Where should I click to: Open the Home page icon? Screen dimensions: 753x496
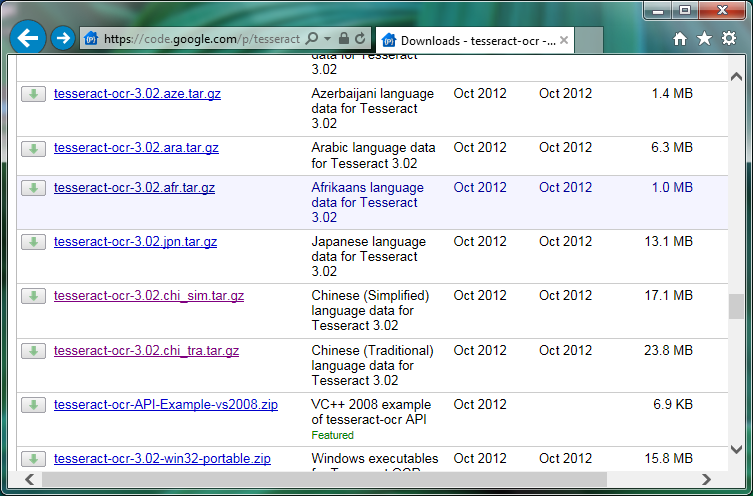coord(680,38)
